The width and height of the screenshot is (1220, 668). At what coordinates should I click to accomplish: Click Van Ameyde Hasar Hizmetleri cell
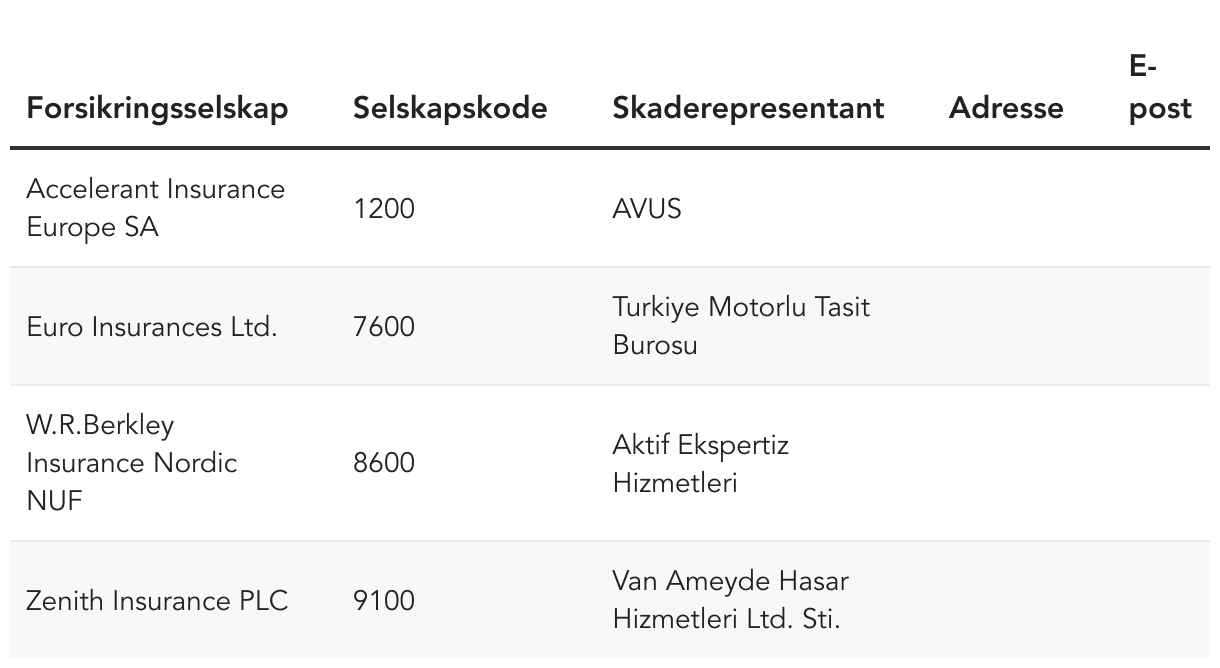tap(730, 600)
